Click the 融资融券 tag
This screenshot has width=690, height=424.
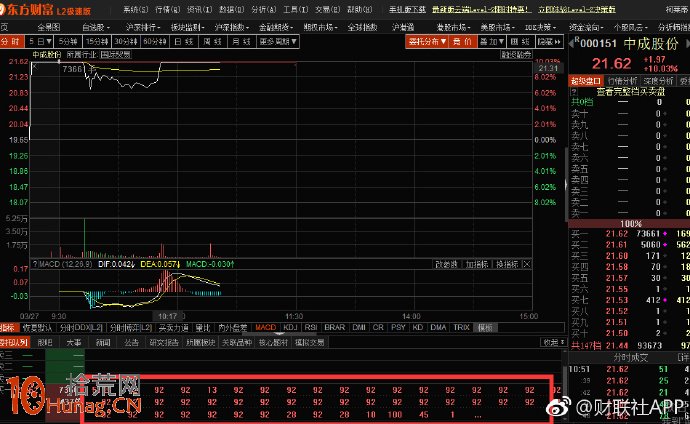click(x=516, y=55)
